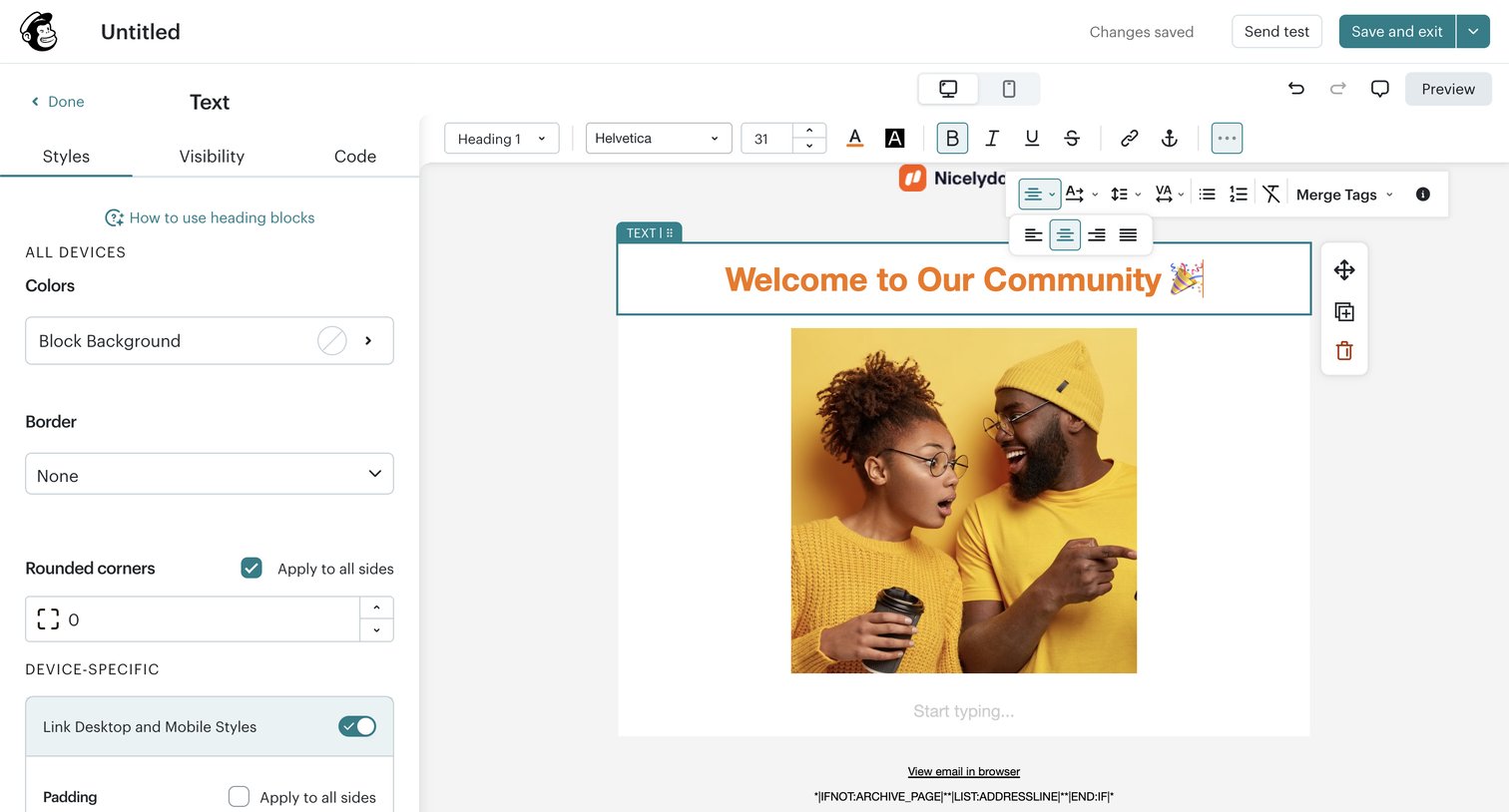Insert a bulleted list

pos(1207,195)
